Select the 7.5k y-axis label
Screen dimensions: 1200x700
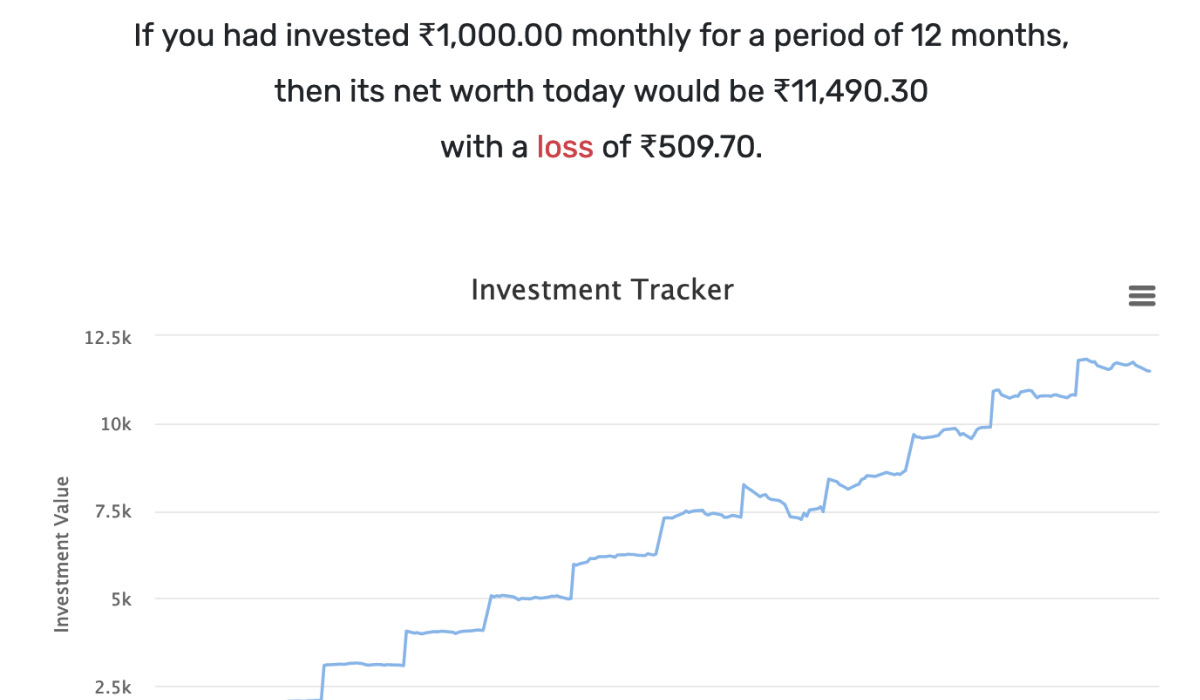click(112, 511)
